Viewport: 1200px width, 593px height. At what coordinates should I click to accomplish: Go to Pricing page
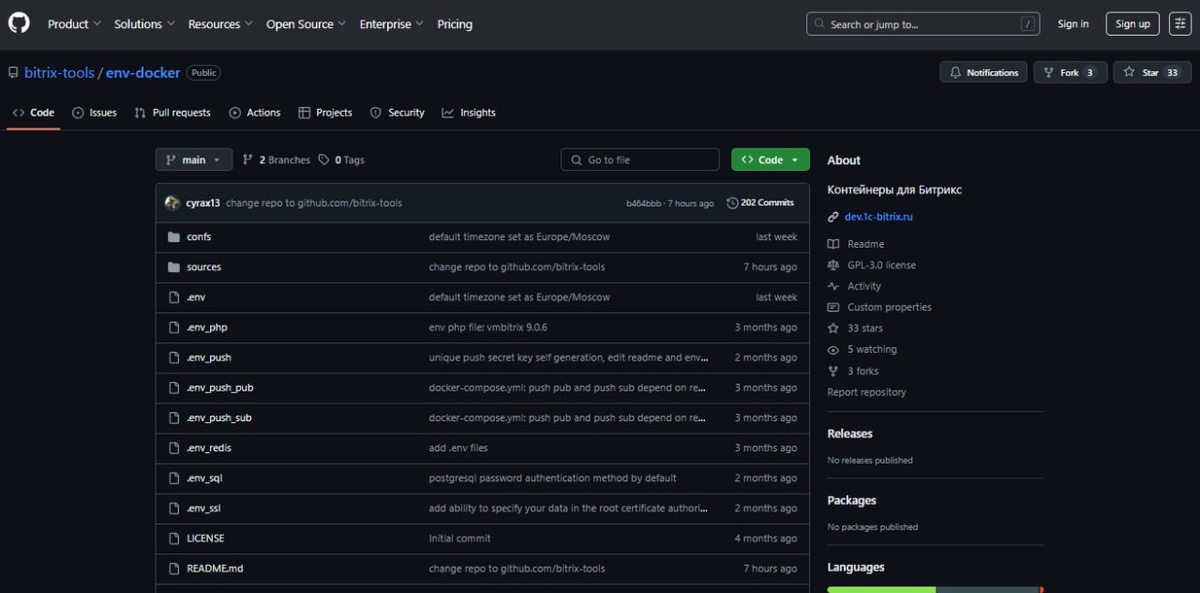[x=455, y=24]
